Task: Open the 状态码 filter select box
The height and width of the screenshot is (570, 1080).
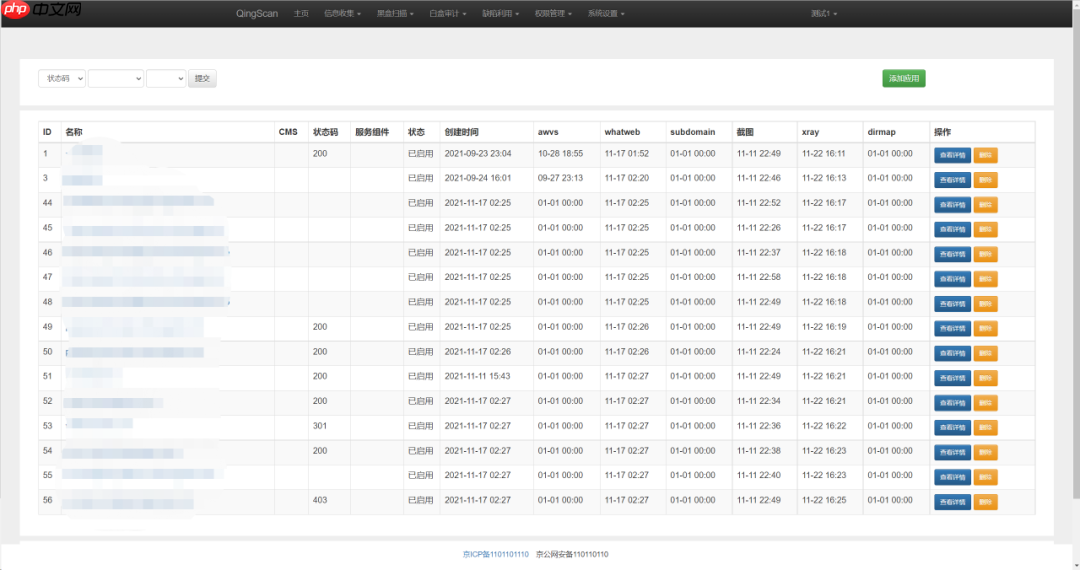Action: 62,78
